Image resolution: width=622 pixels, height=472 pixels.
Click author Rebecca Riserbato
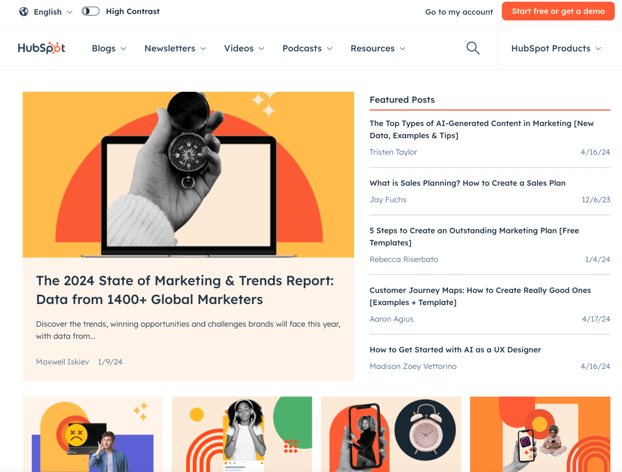(404, 259)
